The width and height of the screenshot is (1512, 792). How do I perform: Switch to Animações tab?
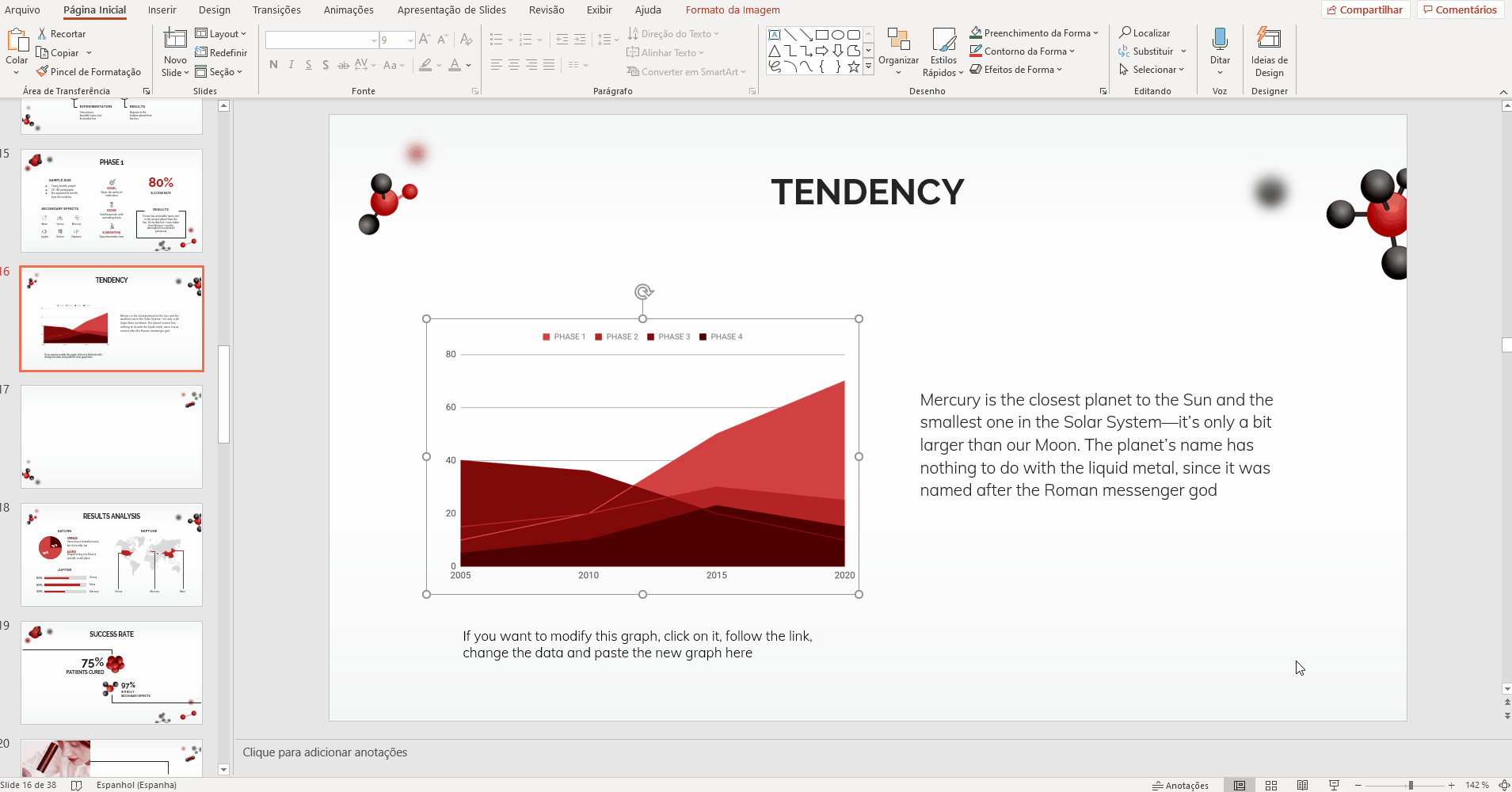pos(348,10)
